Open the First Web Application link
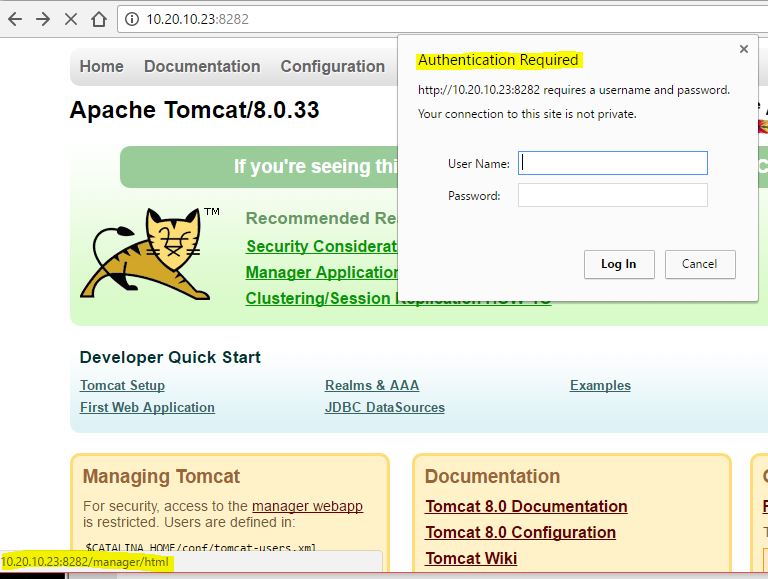768x579 pixels. coord(147,407)
